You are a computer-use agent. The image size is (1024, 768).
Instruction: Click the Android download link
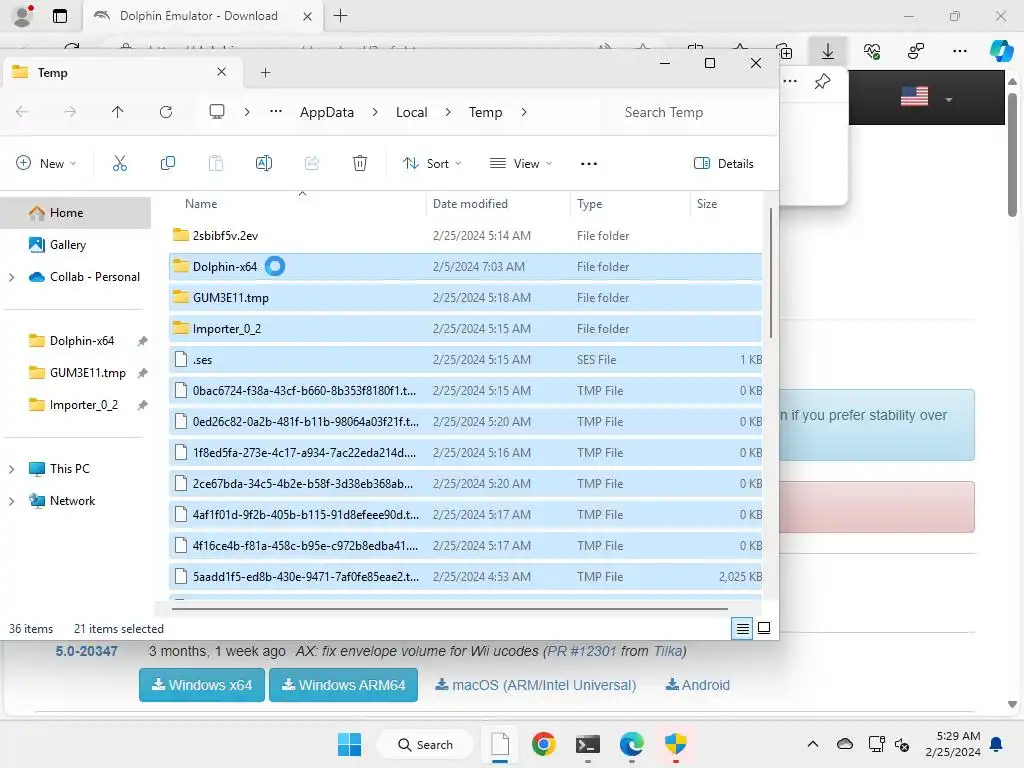pyautogui.click(x=697, y=685)
